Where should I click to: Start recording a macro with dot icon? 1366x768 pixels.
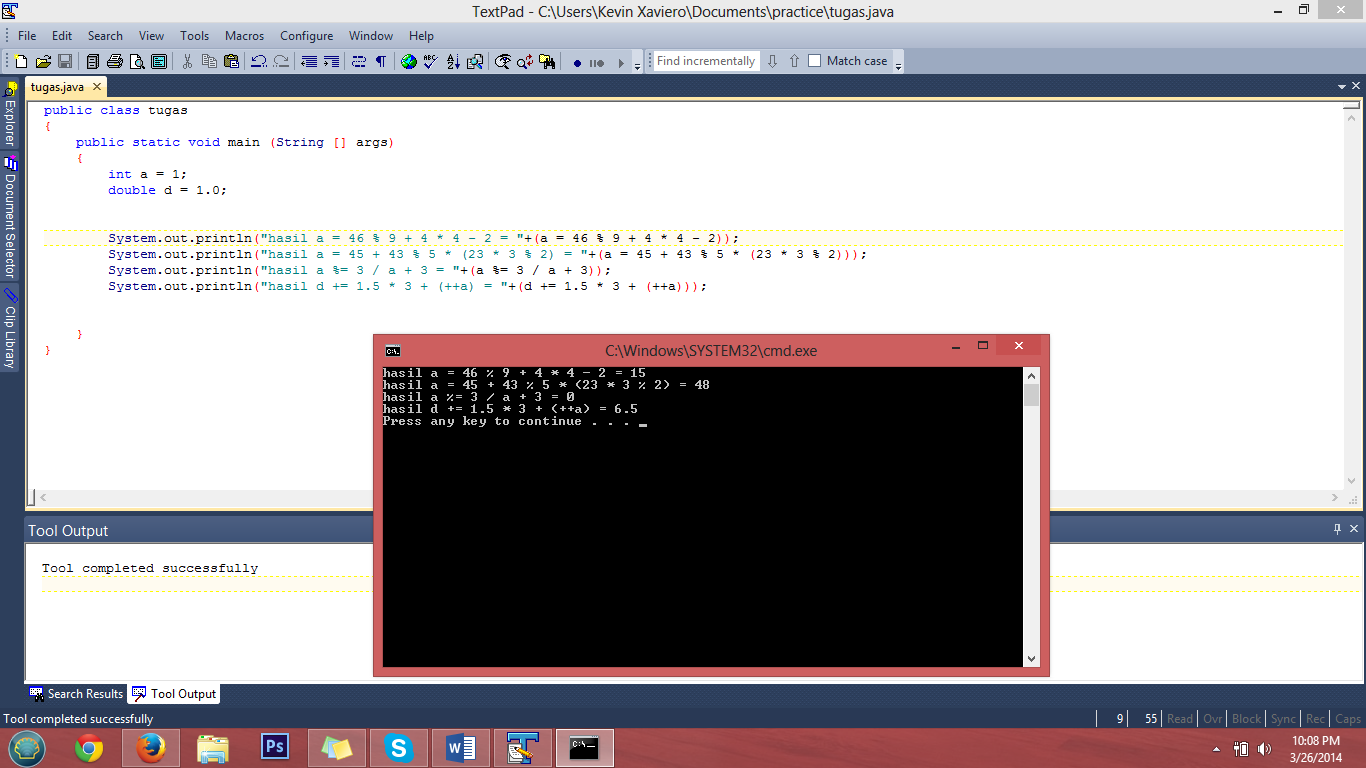(577, 62)
